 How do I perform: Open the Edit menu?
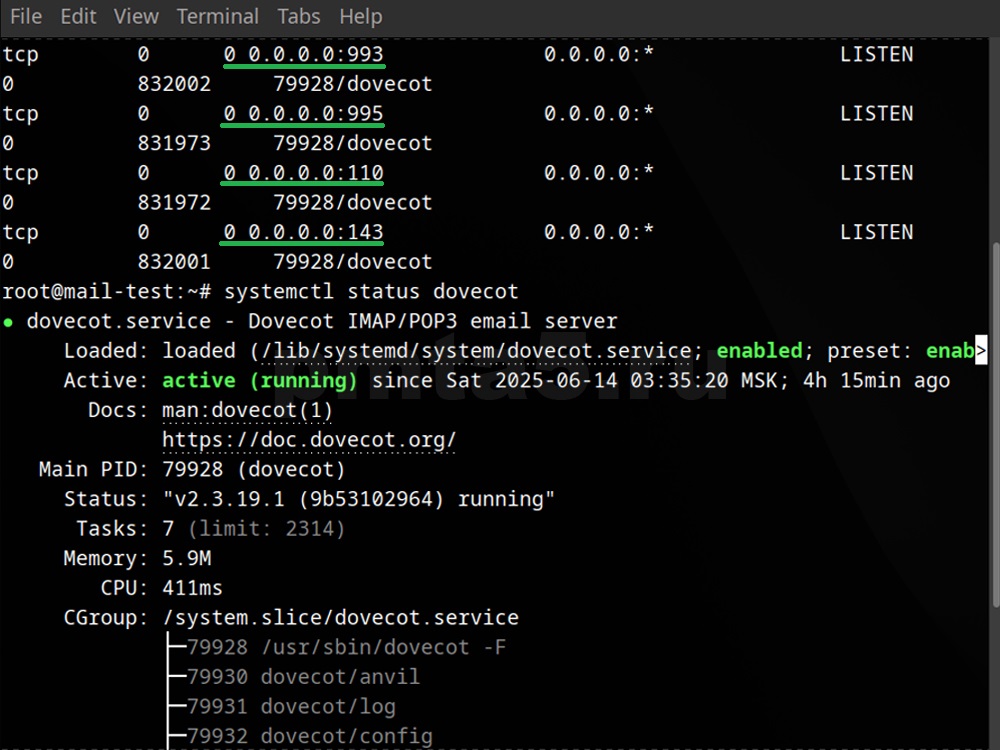(x=78, y=16)
